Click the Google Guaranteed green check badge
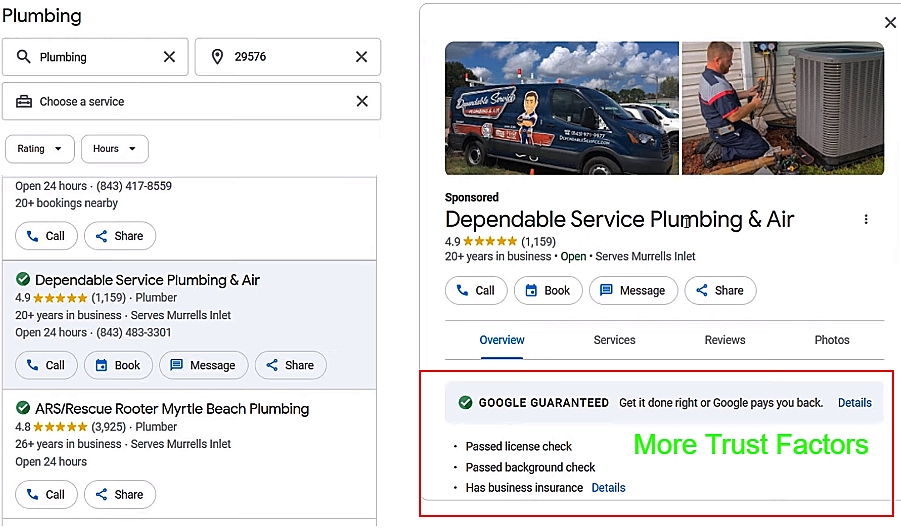 (465, 403)
